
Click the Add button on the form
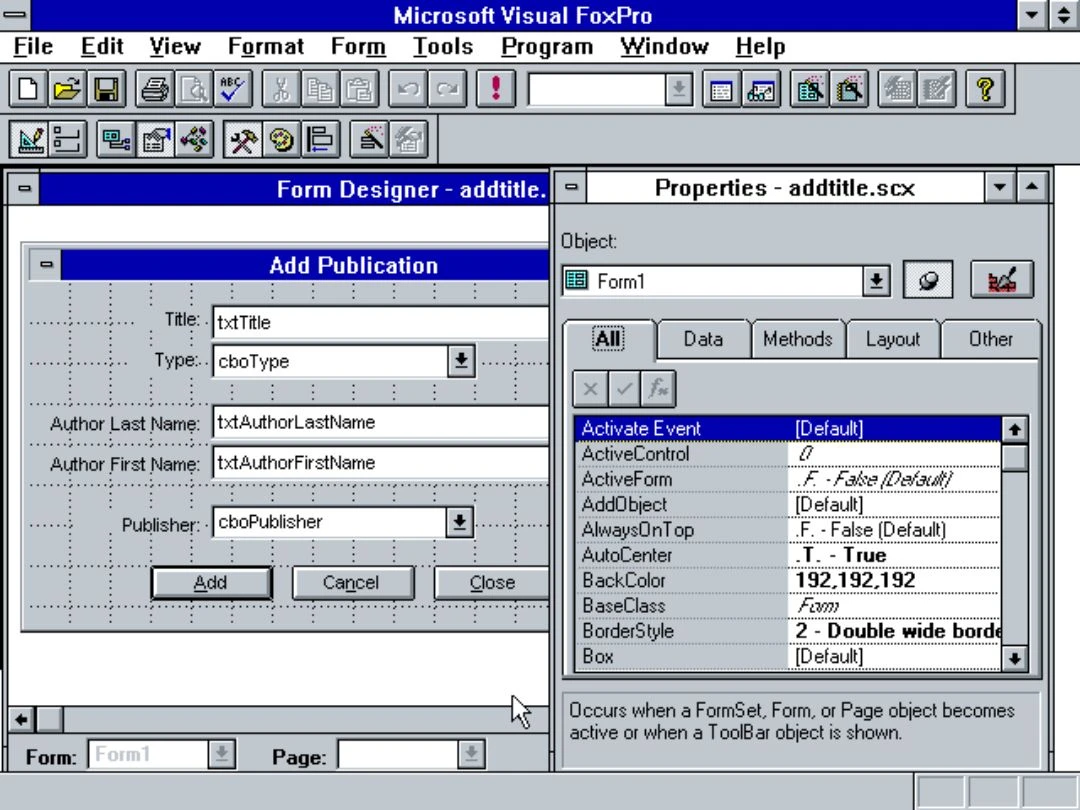[x=211, y=583]
